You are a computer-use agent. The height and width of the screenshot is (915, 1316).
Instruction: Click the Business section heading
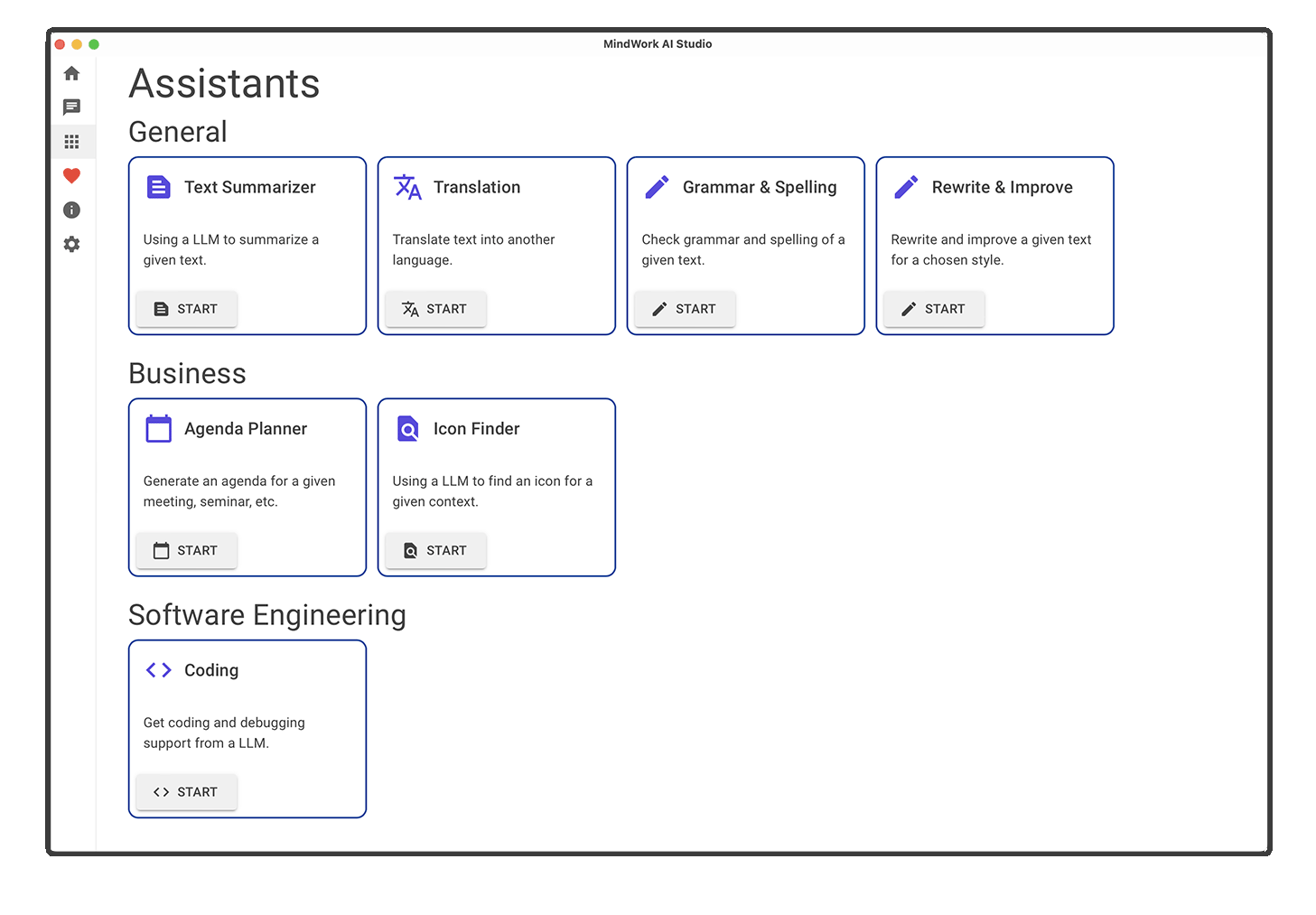click(x=188, y=374)
